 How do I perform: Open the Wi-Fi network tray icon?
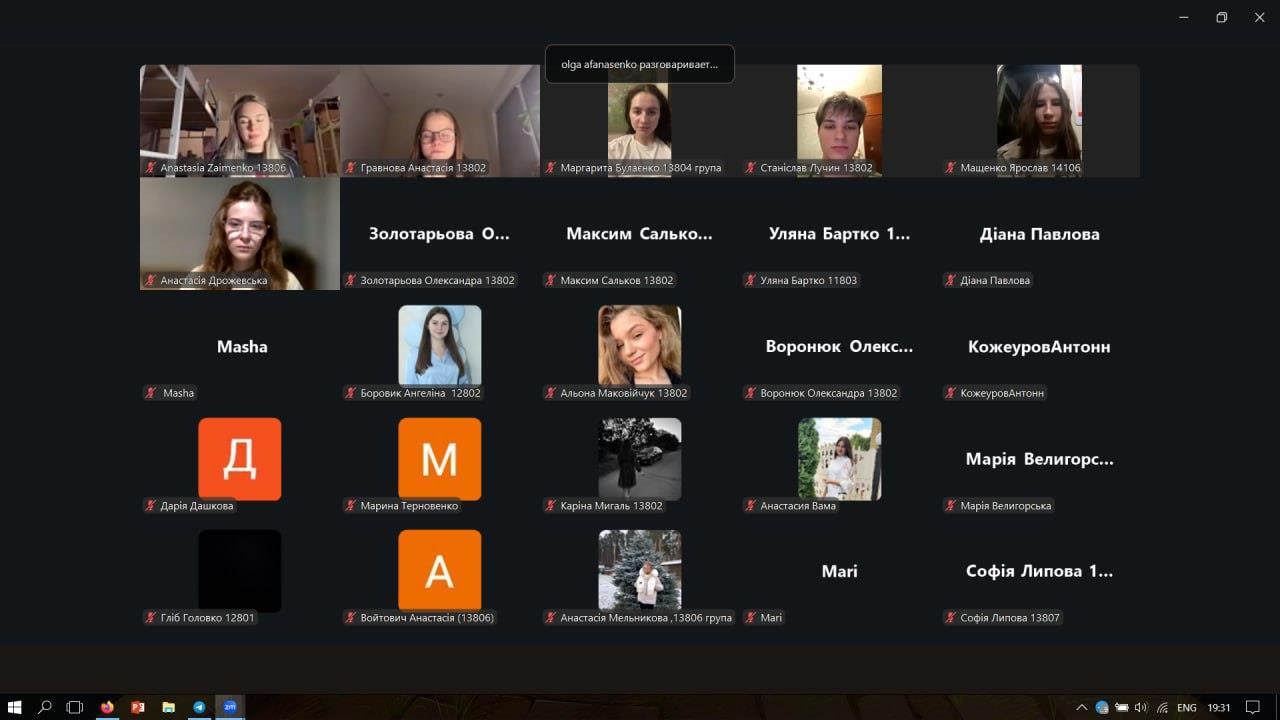[1162, 707]
